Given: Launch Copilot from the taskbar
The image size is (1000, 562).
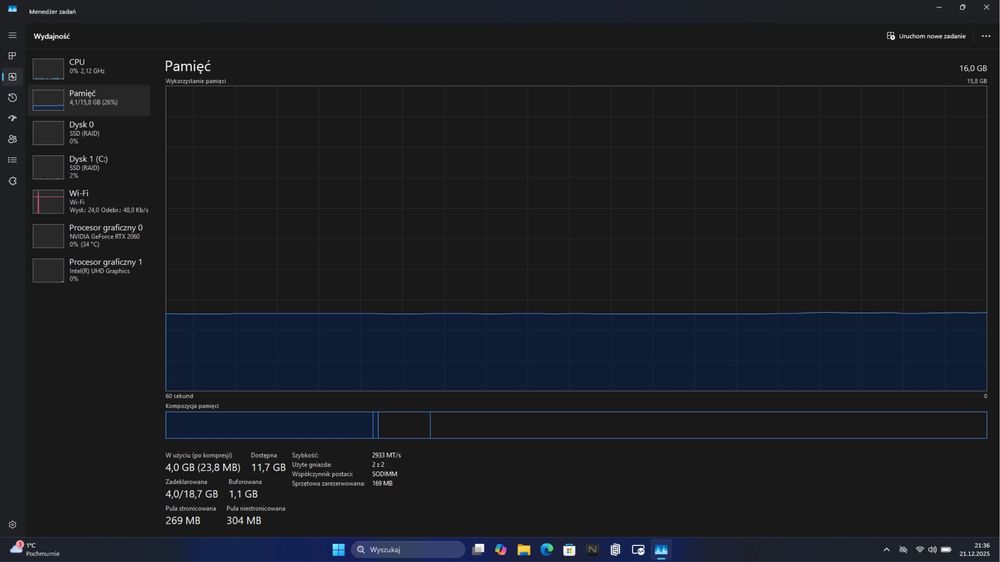Looking at the screenshot, I should tap(501, 549).
